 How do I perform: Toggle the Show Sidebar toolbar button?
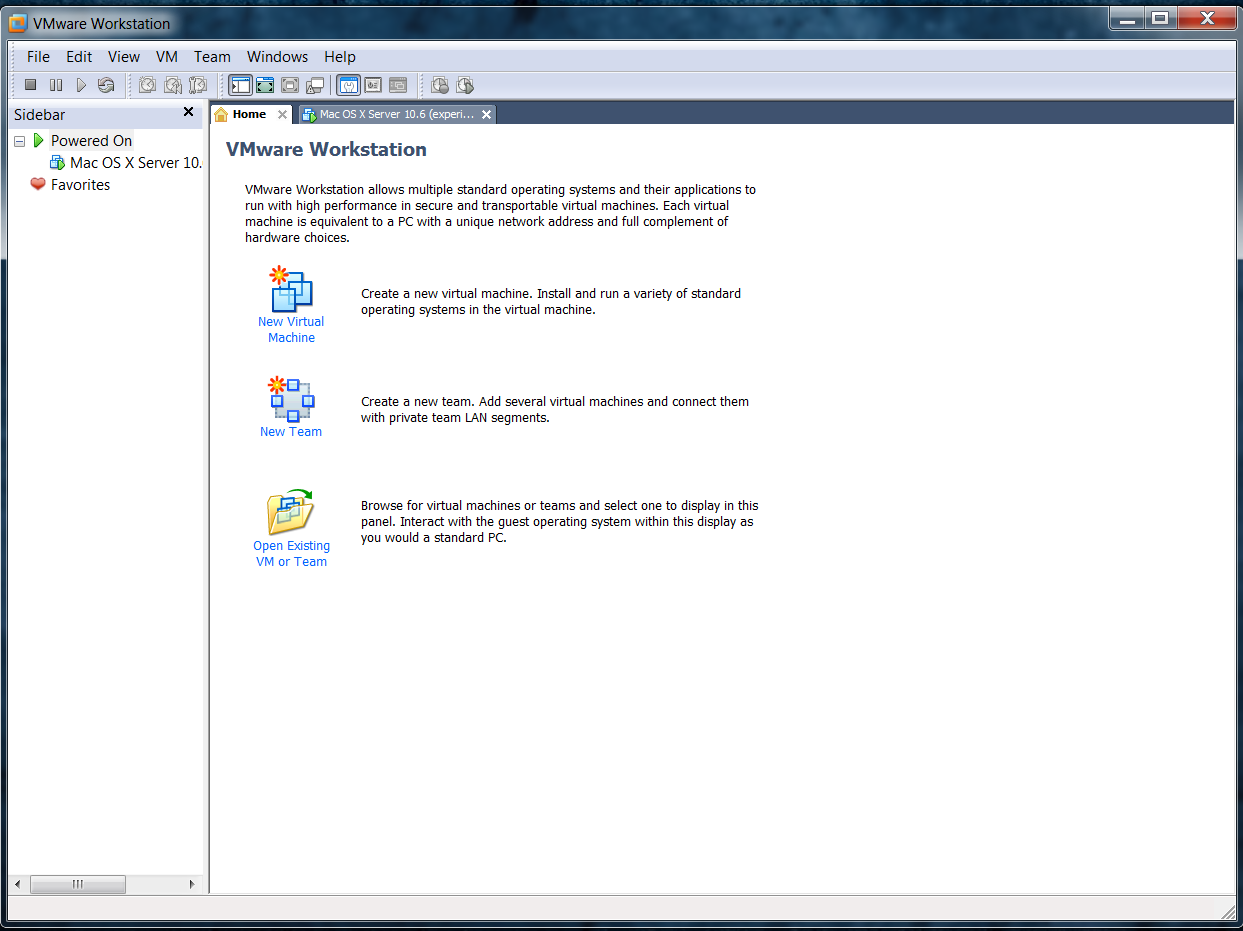click(x=240, y=85)
